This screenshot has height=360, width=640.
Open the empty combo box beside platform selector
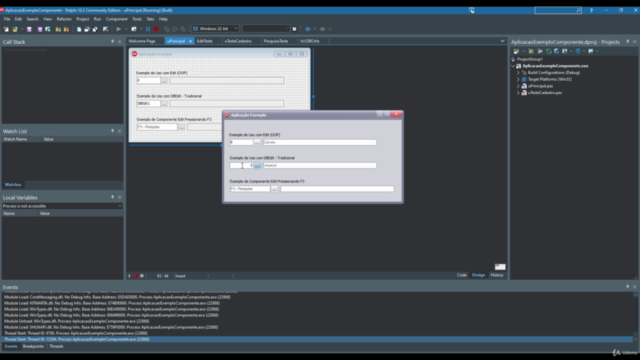266,29
